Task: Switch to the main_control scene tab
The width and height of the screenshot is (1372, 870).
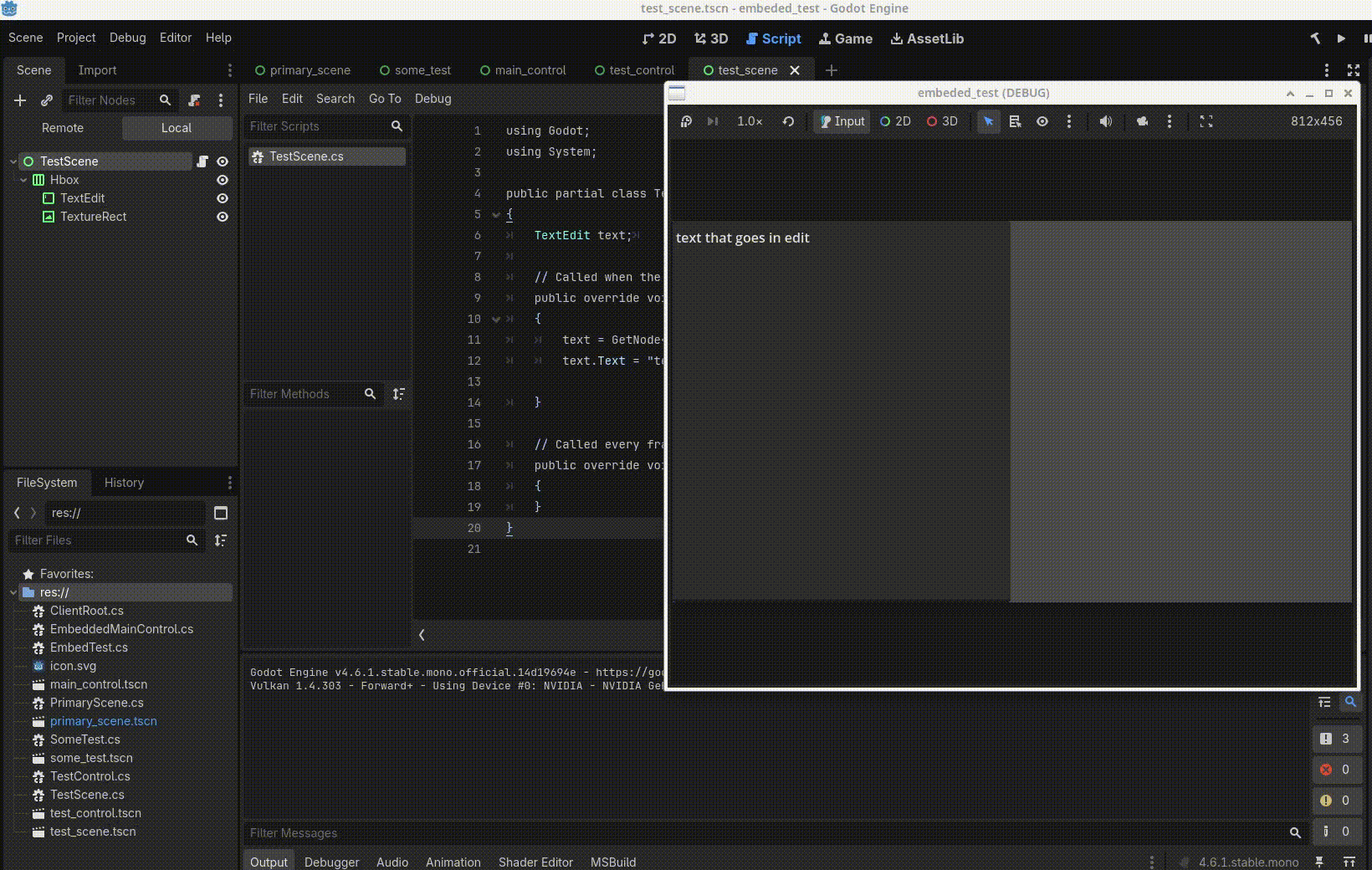Action: pos(530,70)
